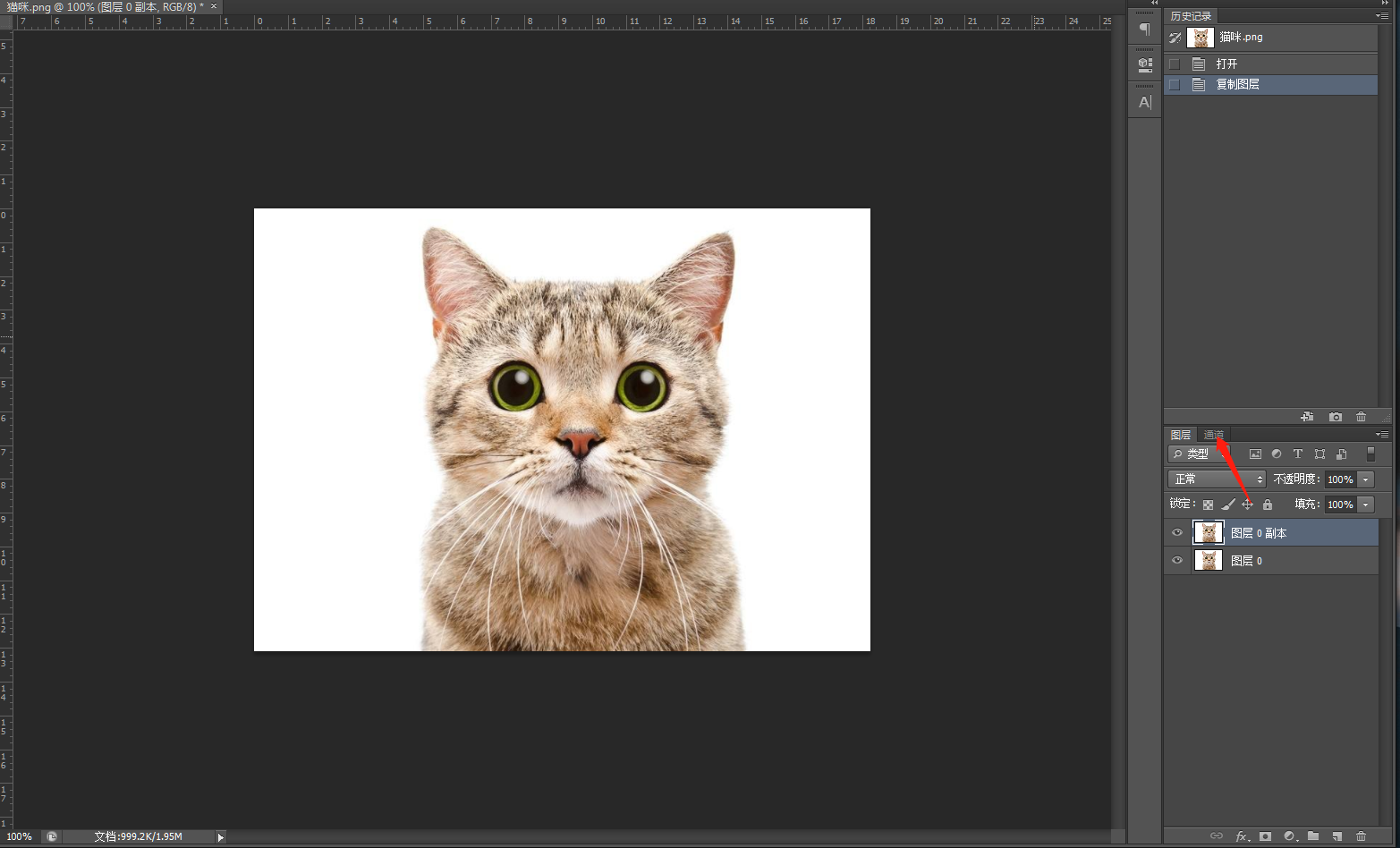
Task: Create a new fill or adjustment layer
Action: pos(1290,836)
